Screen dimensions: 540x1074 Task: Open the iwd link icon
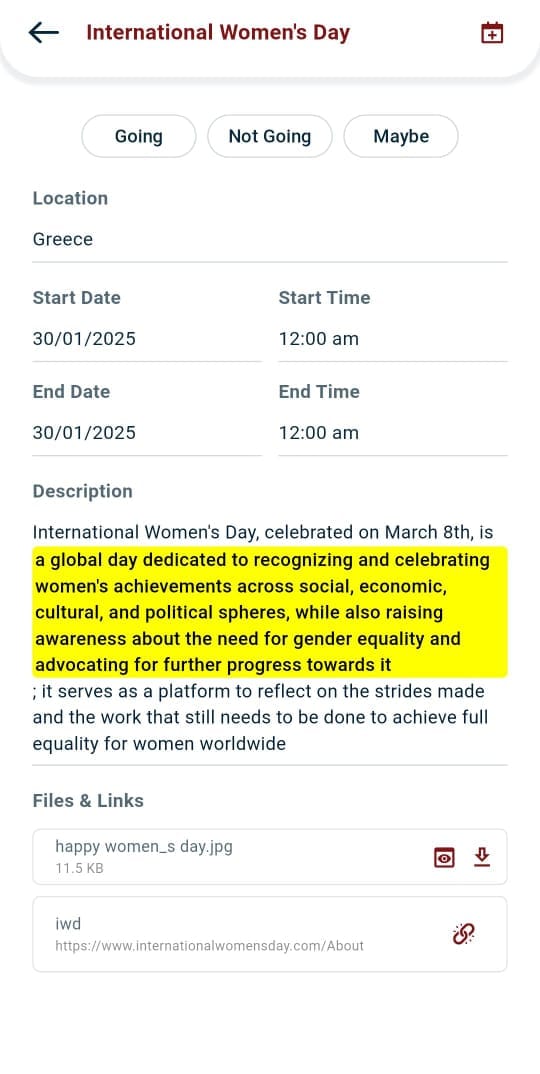(x=464, y=933)
